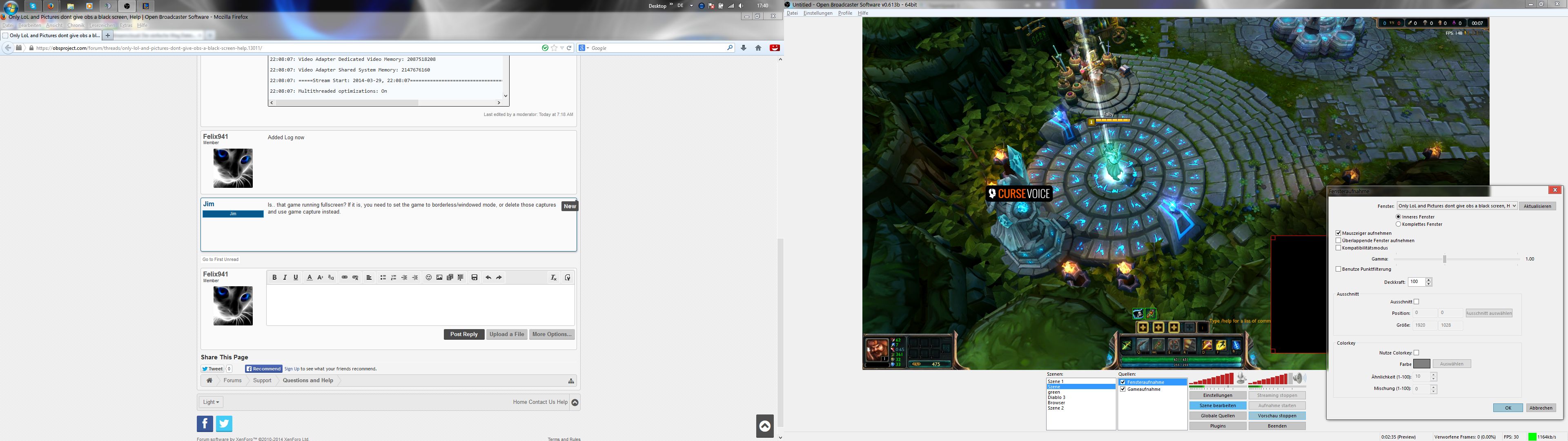Click Vorschau stoppen button in OBS
The width and height of the screenshot is (1568, 441).
pyautogui.click(x=1276, y=416)
